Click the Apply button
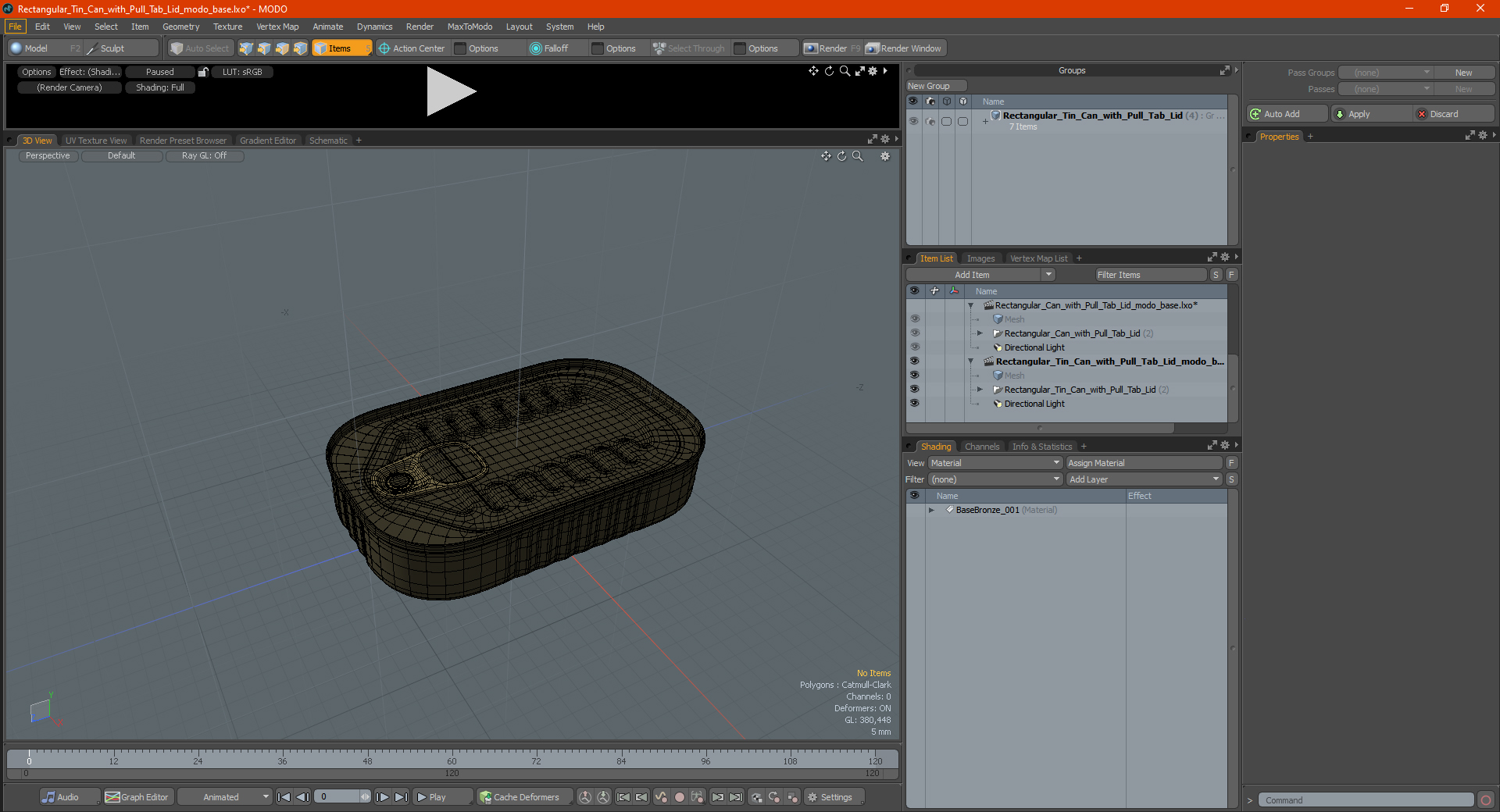The image size is (1500, 812). (1371, 114)
